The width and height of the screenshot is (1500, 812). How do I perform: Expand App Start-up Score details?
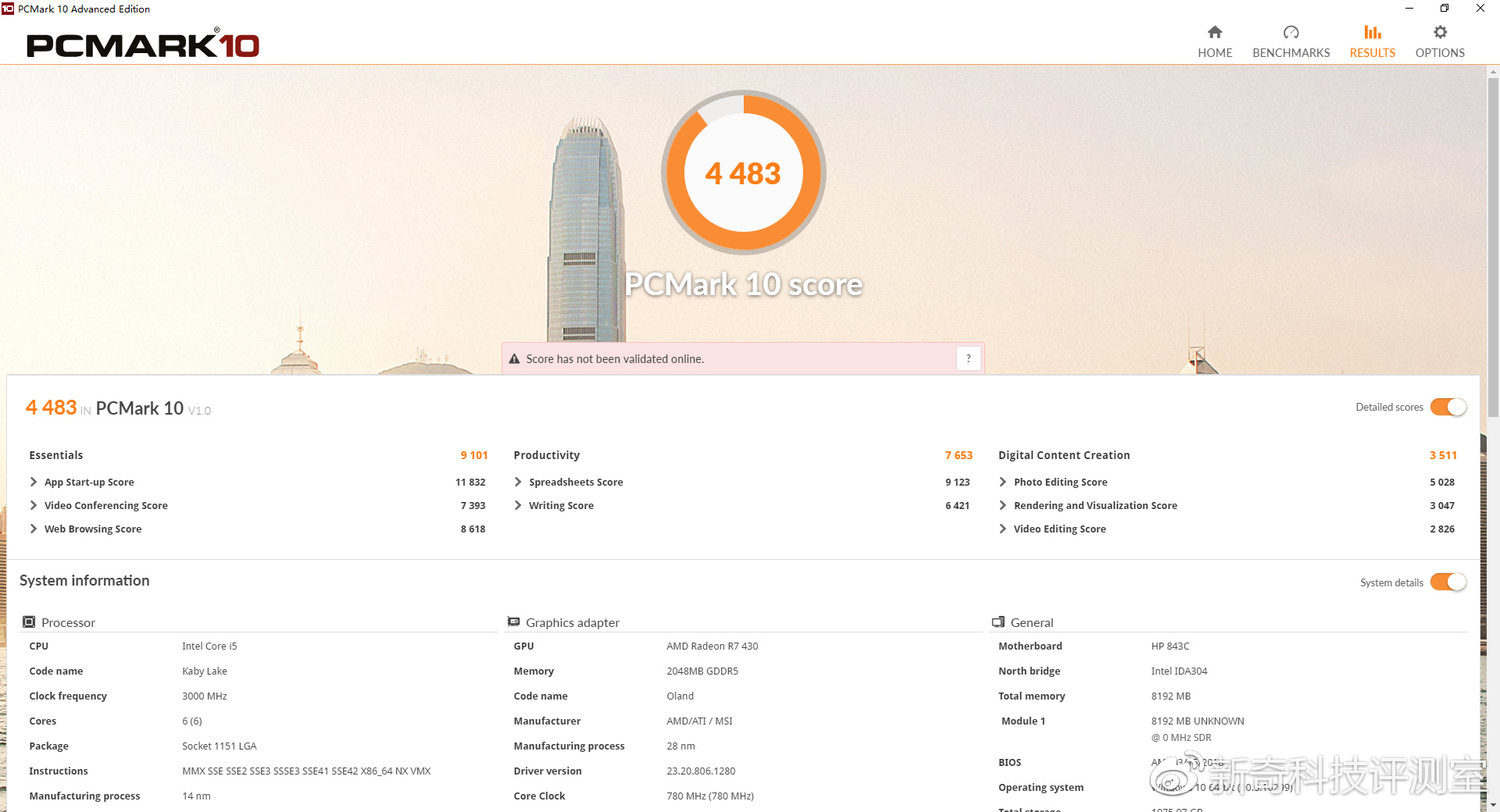34,482
